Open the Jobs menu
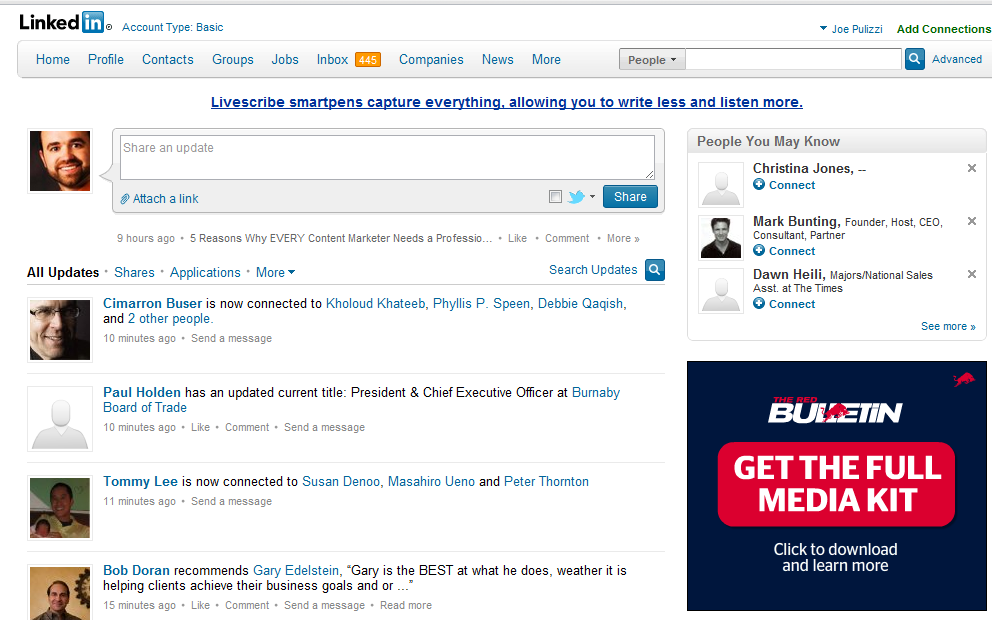 coord(285,59)
